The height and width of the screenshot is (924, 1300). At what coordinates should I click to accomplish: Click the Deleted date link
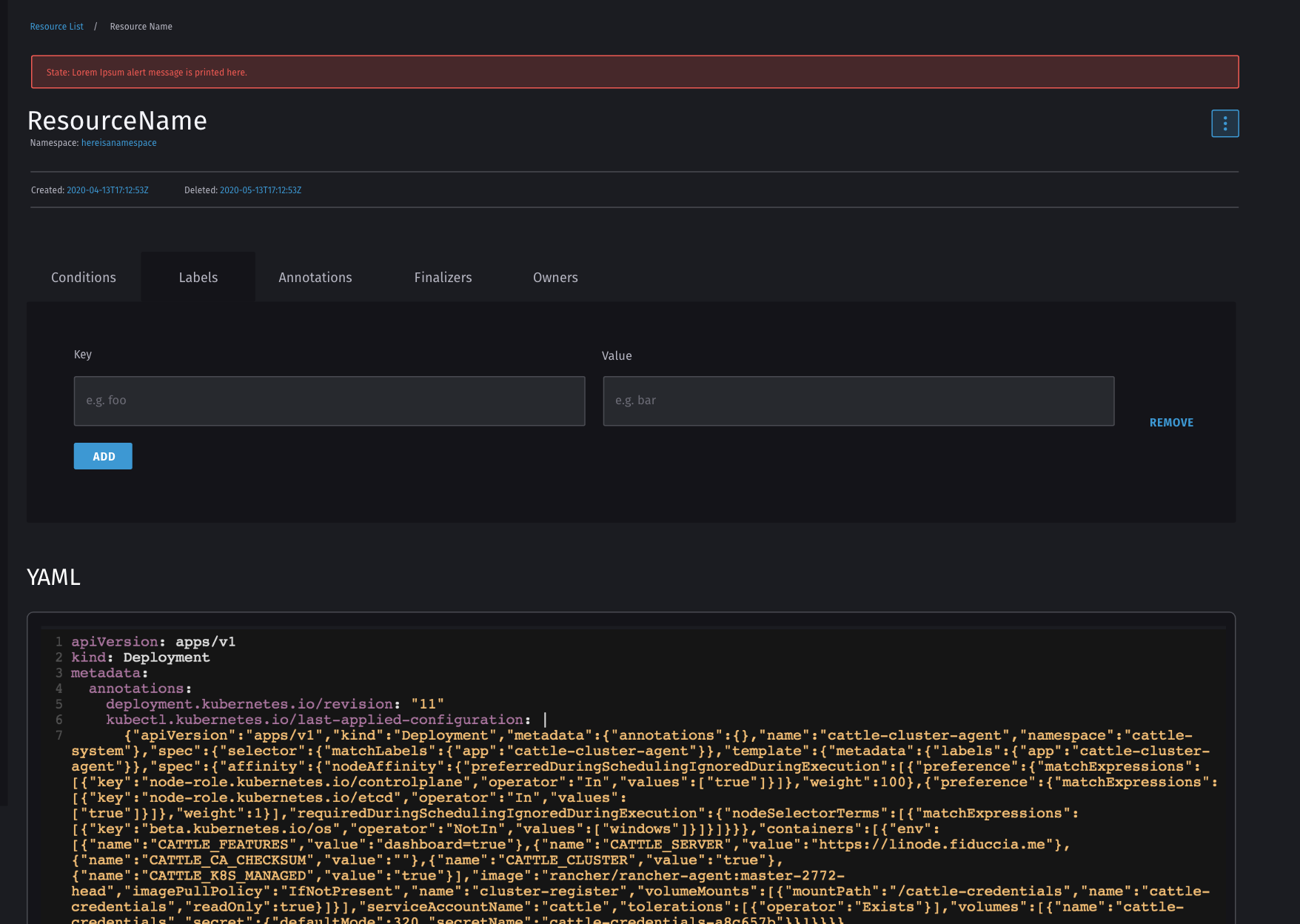click(x=260, y=190)
